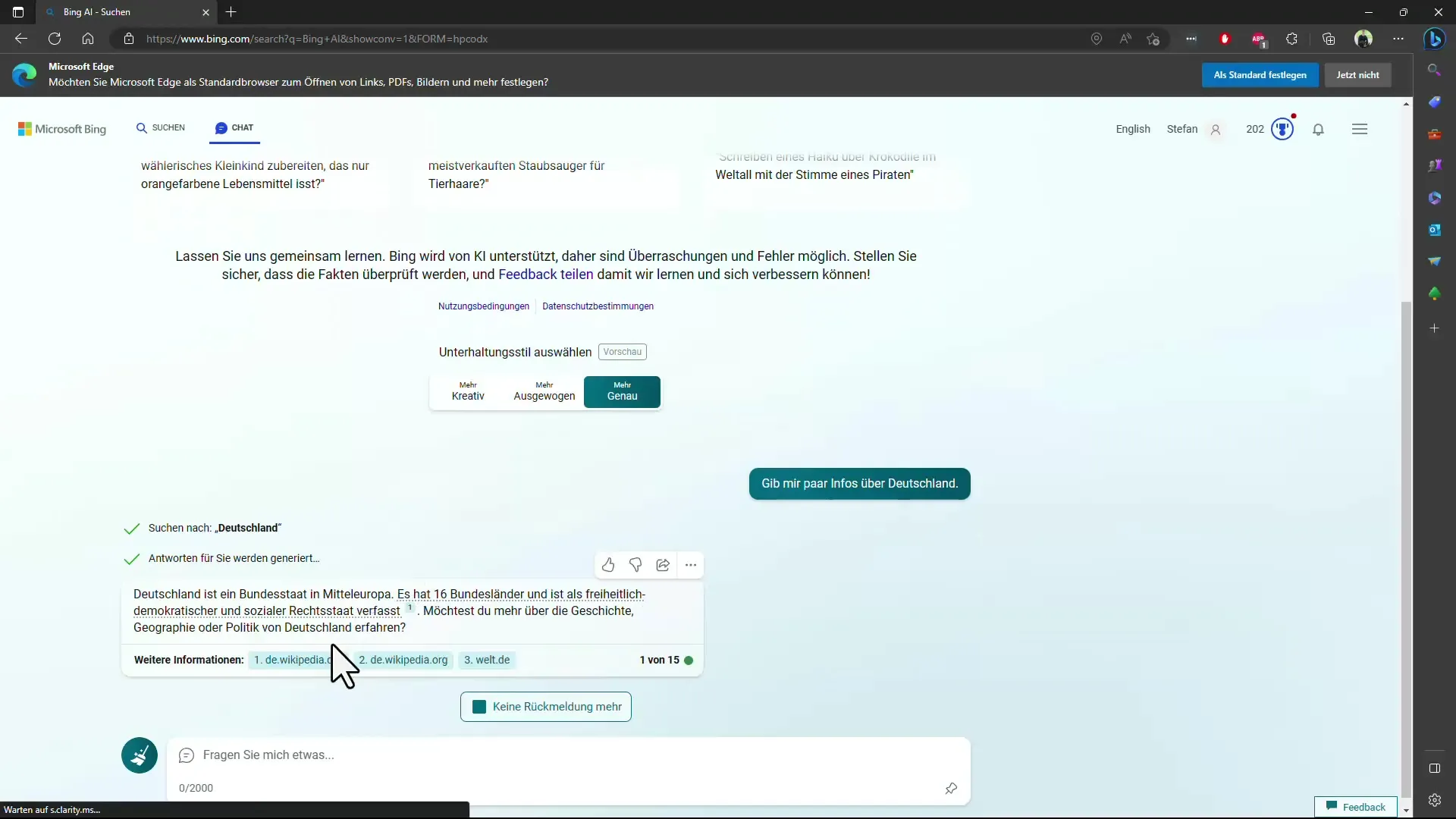
Task: Click the citation superscript 1
Action: pos(409,607)
